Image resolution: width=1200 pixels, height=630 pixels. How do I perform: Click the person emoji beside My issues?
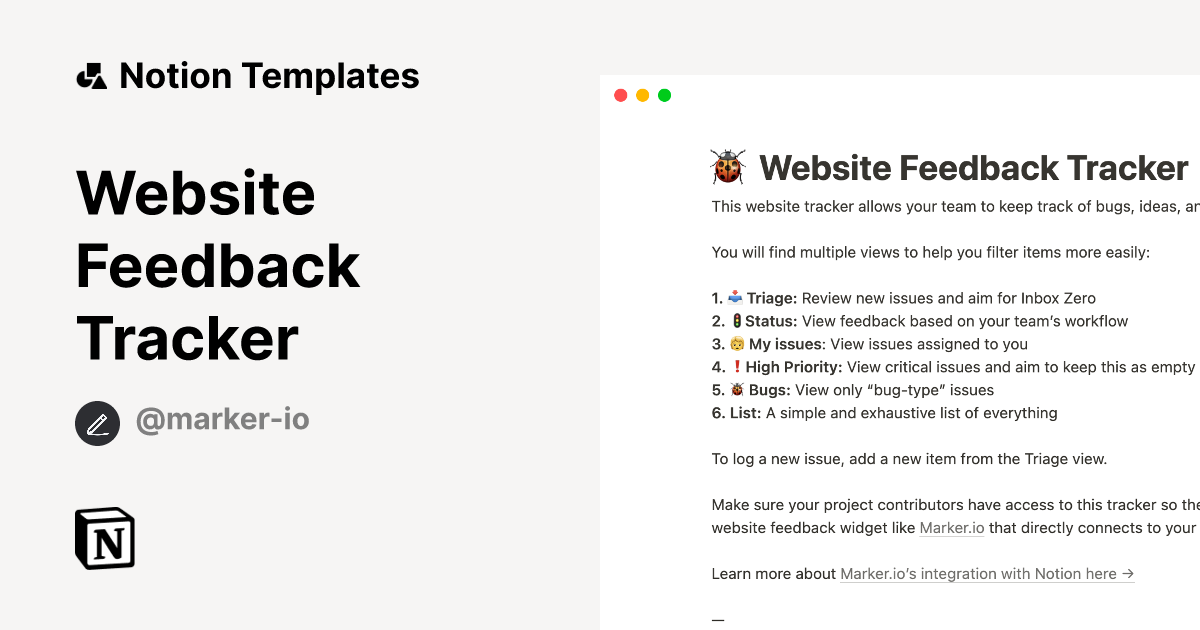point(736,343)
